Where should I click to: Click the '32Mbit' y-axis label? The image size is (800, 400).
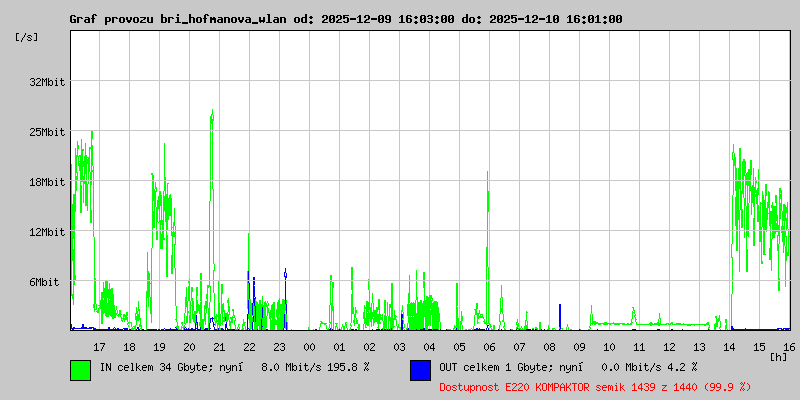coord(47,82)
